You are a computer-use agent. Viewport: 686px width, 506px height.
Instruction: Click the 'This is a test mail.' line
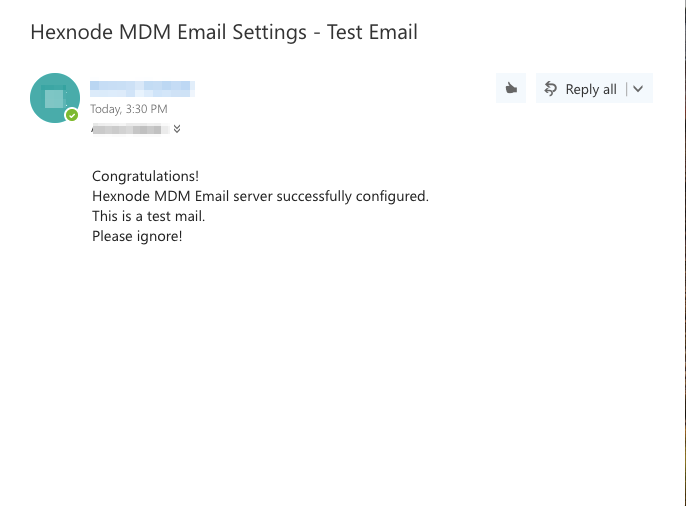point(148,216)
